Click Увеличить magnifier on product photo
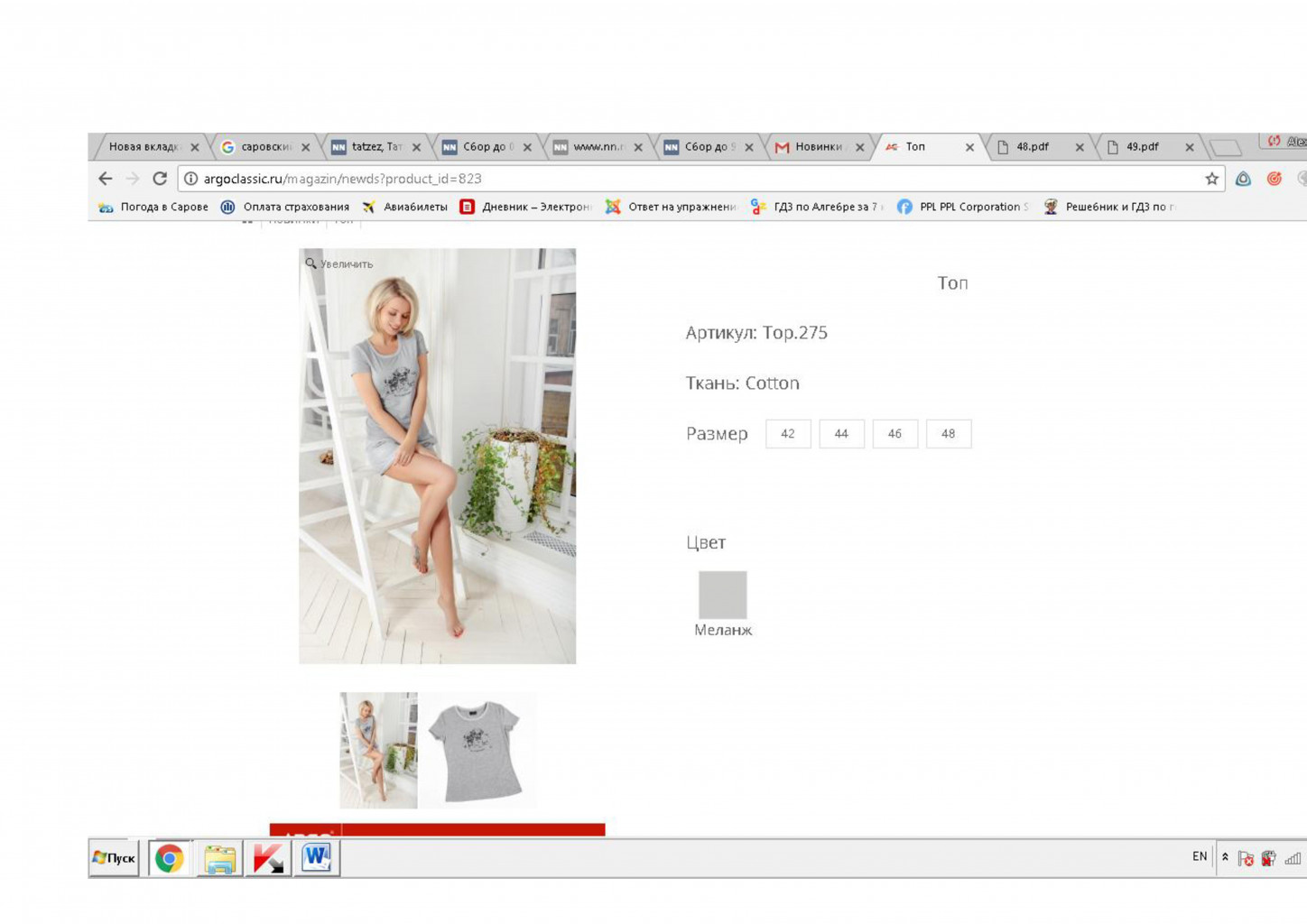The image size is (1307, 924). point(339,263)
